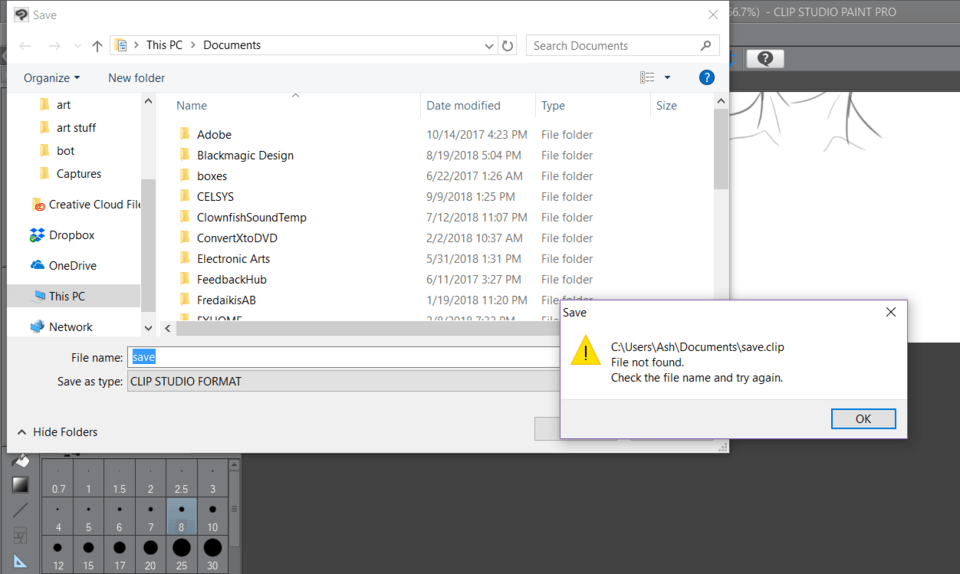Screen dimensions: 960x574
Task: Sort files by Date modified column
Action: click(463, 105)
